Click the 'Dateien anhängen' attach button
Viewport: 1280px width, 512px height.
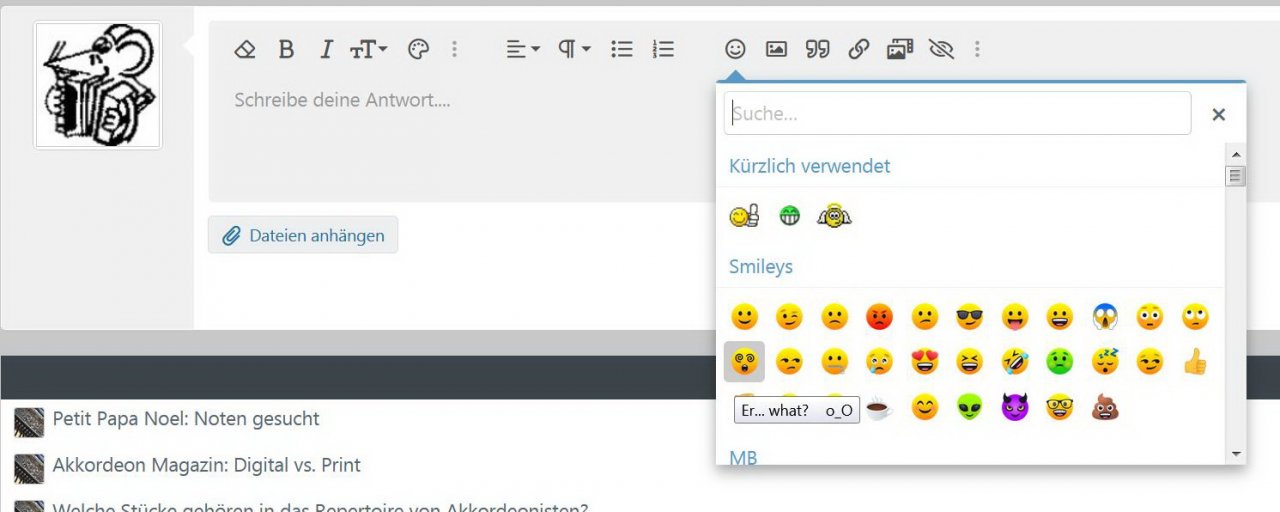coord(303,235)
